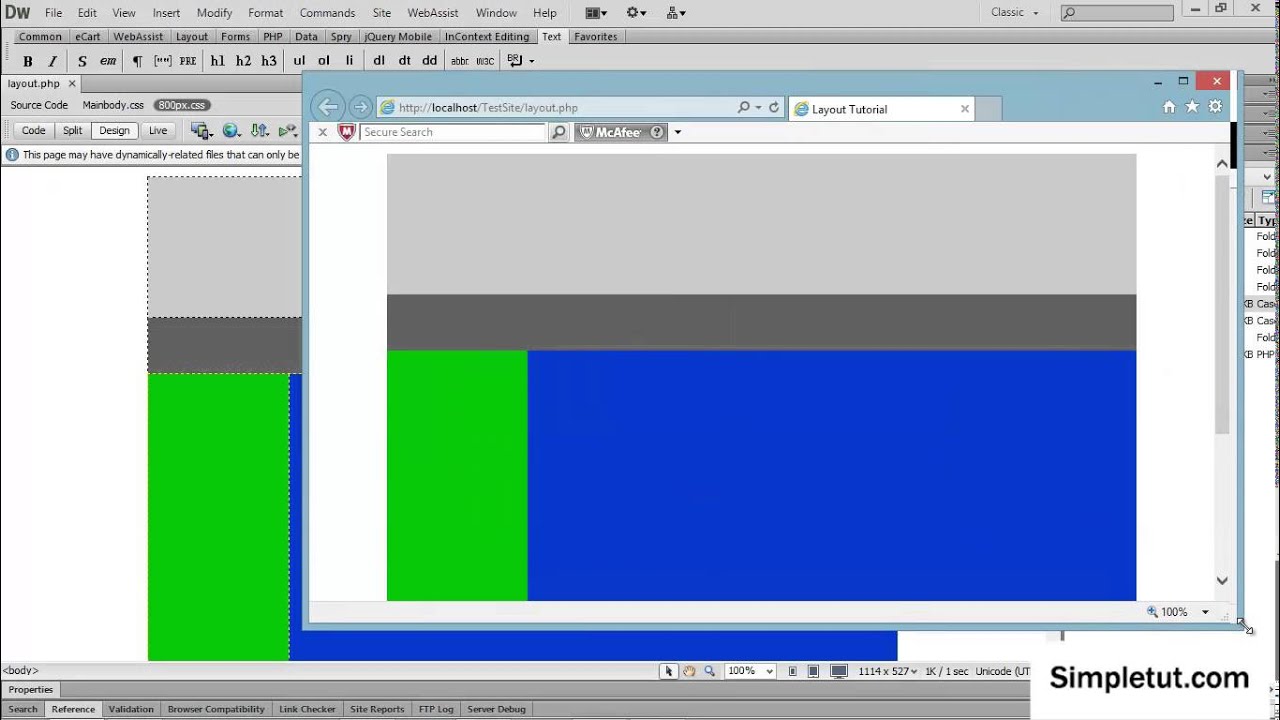The width and height of the screenshot is (1280, 720).
Task: Insert Block Quote icon
Action: [x=162, y=61]
